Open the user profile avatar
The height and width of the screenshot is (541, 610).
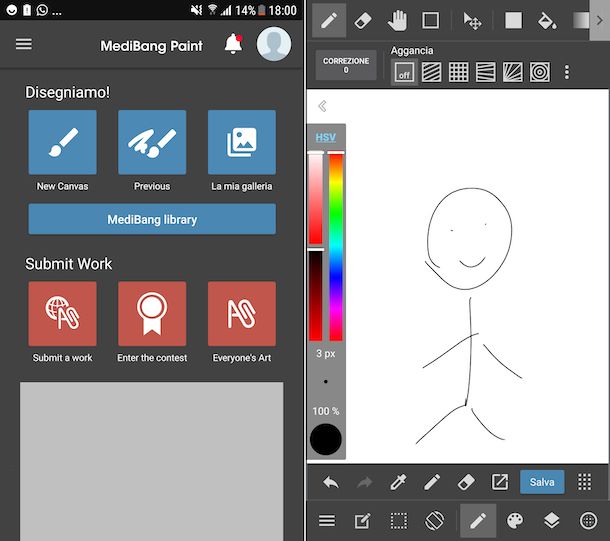coord(274,44)
